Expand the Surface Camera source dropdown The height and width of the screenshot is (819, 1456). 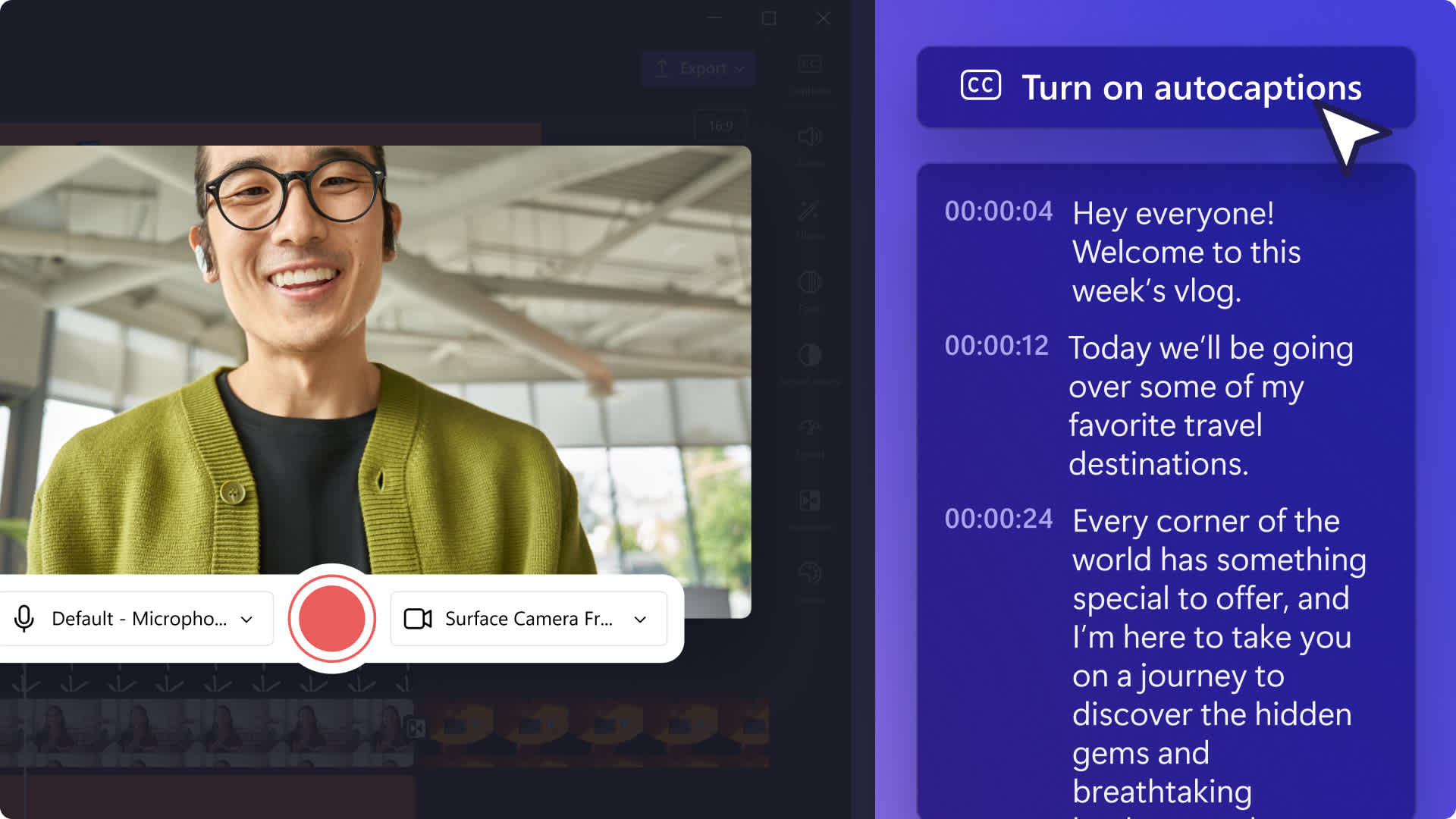(x=640, y=620)
